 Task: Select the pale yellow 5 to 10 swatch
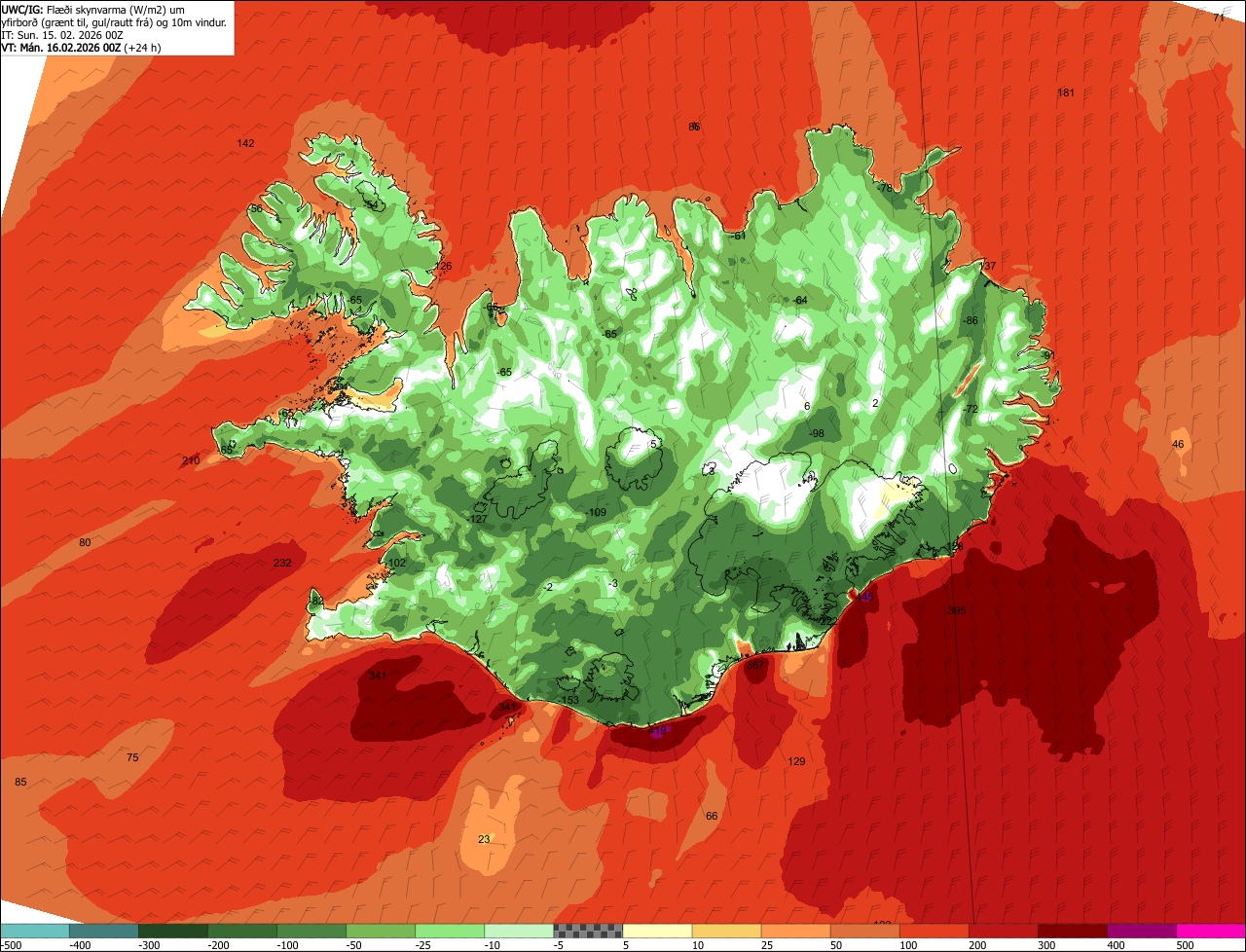[x=657, y=931]
